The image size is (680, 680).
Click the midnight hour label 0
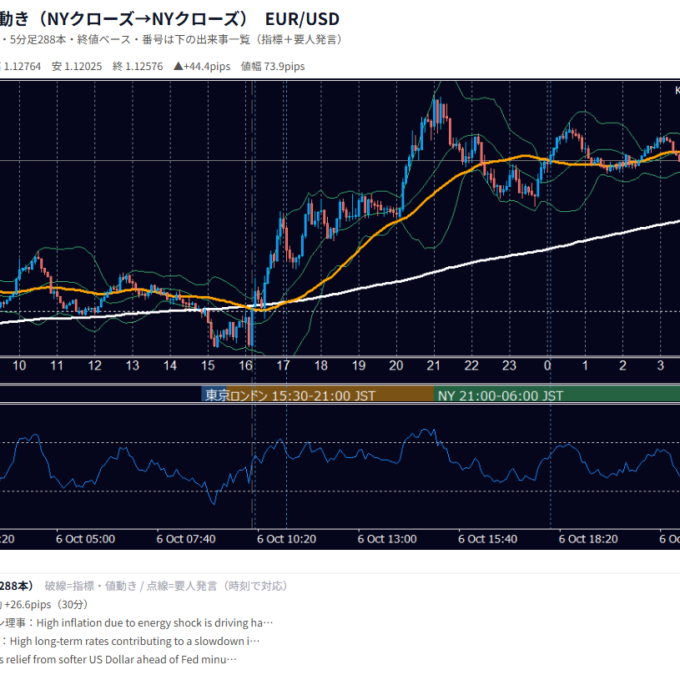point(547,366)
